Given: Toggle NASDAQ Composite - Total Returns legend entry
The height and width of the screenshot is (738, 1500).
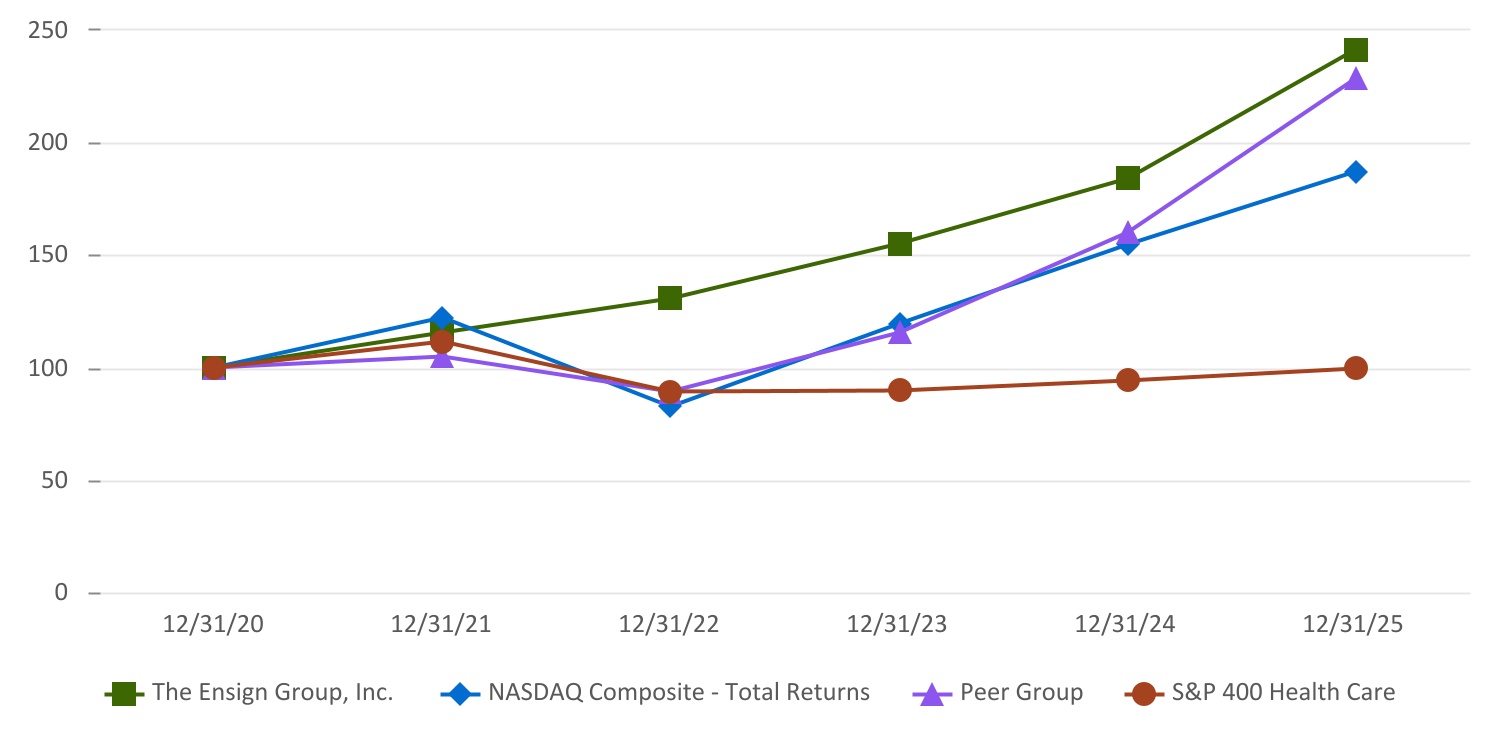Looking at the screenshot, I should (x=678, y=692).
